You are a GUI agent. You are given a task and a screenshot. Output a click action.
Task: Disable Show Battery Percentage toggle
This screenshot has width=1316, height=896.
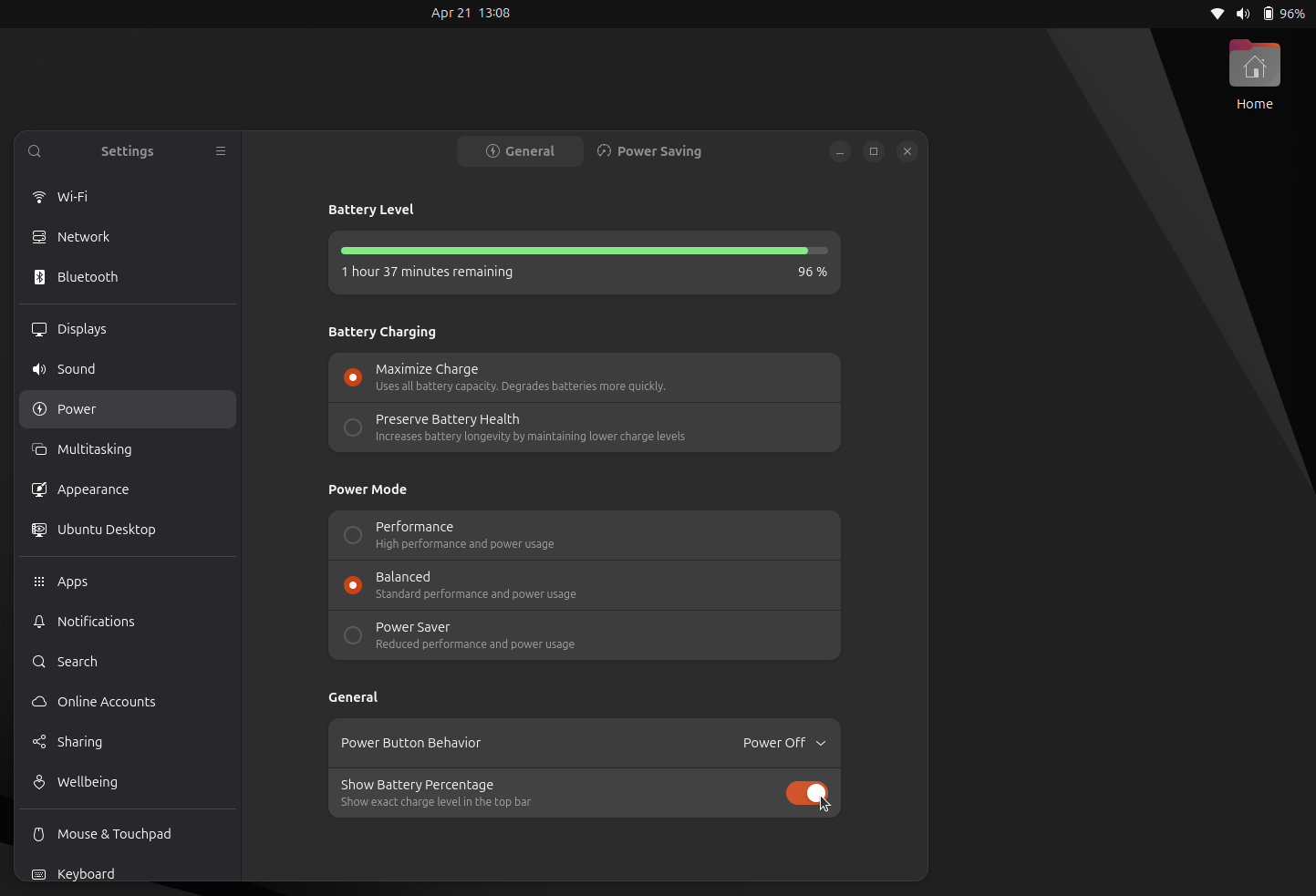click(806, 793)
